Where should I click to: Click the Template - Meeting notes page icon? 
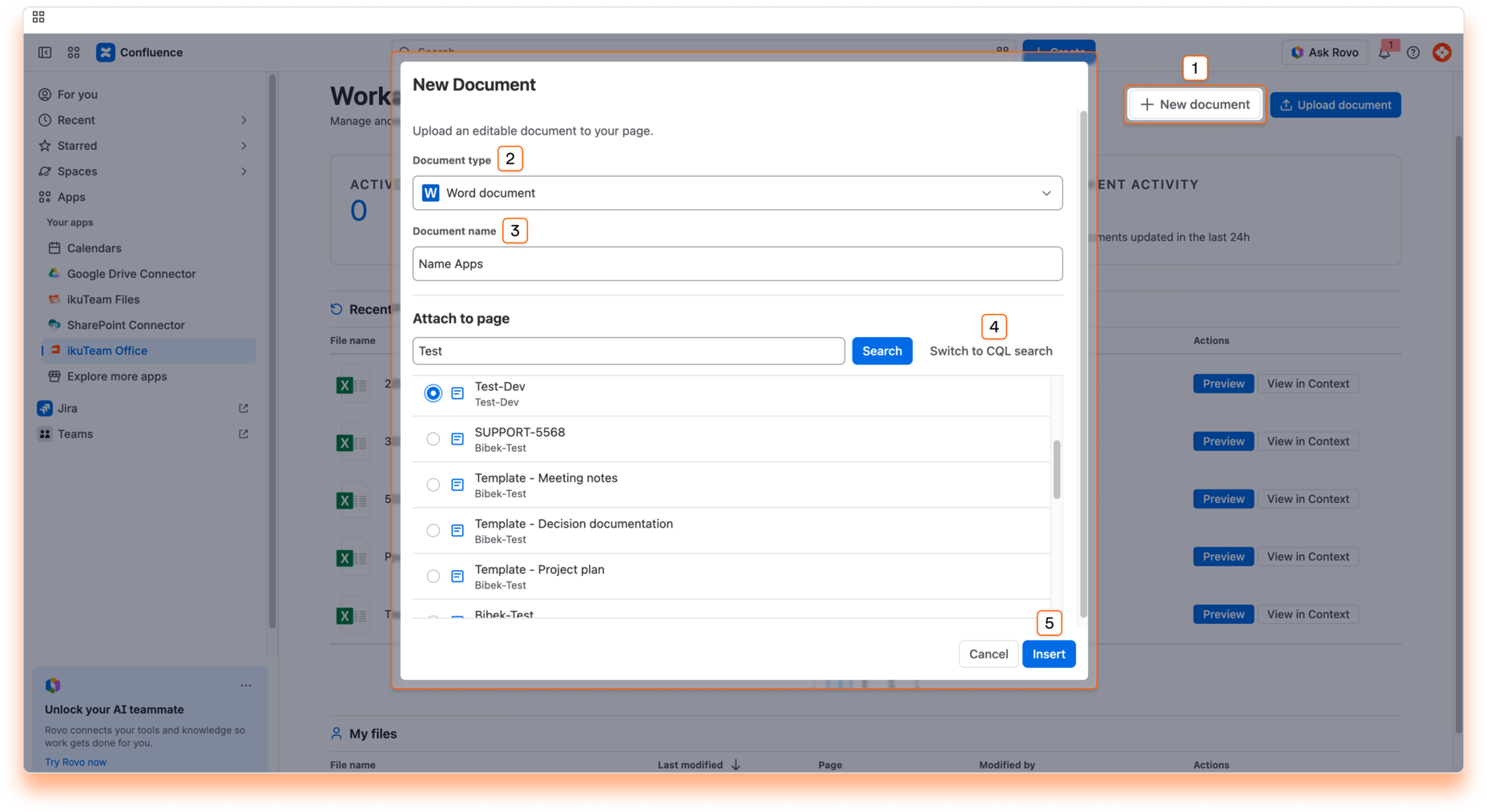click(457, 484)
